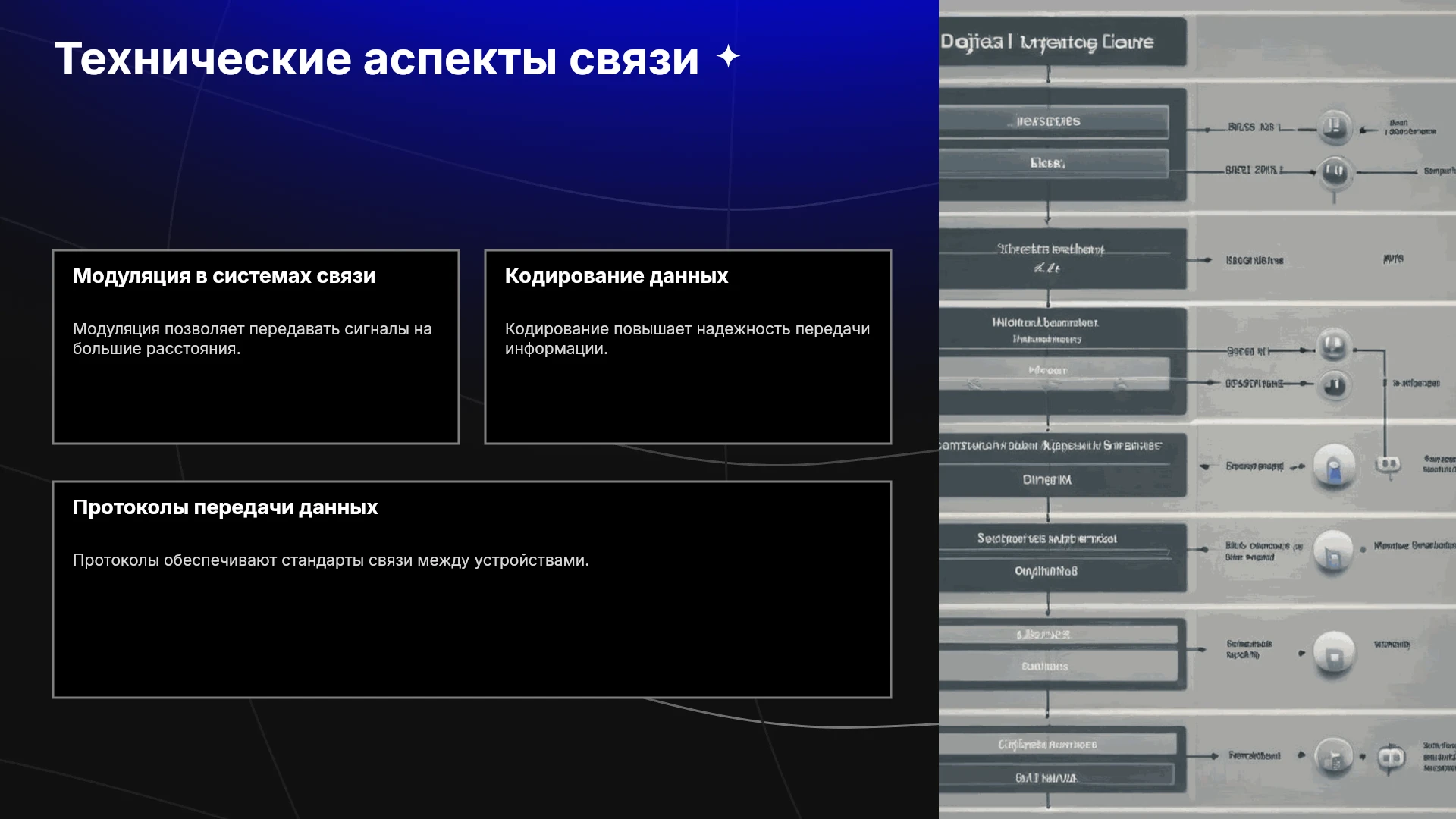Click the "Blees" box in the diagram
Viewport: 1456px width, 819px height.
tap(1053, 163)
